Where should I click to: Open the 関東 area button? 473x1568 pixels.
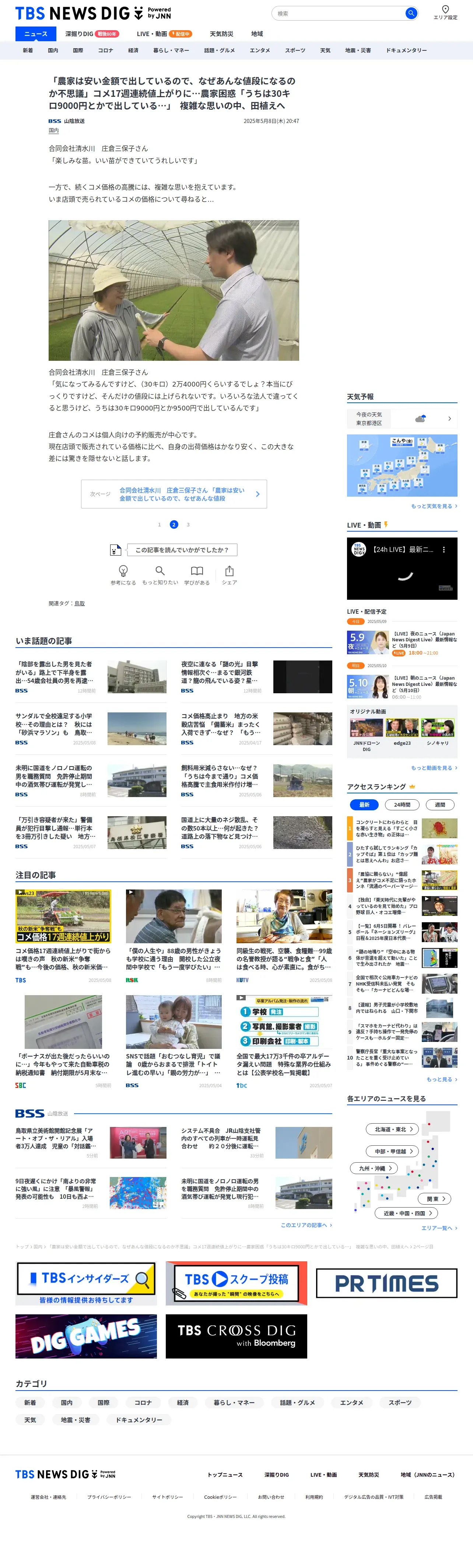[x=435, y=1198]
